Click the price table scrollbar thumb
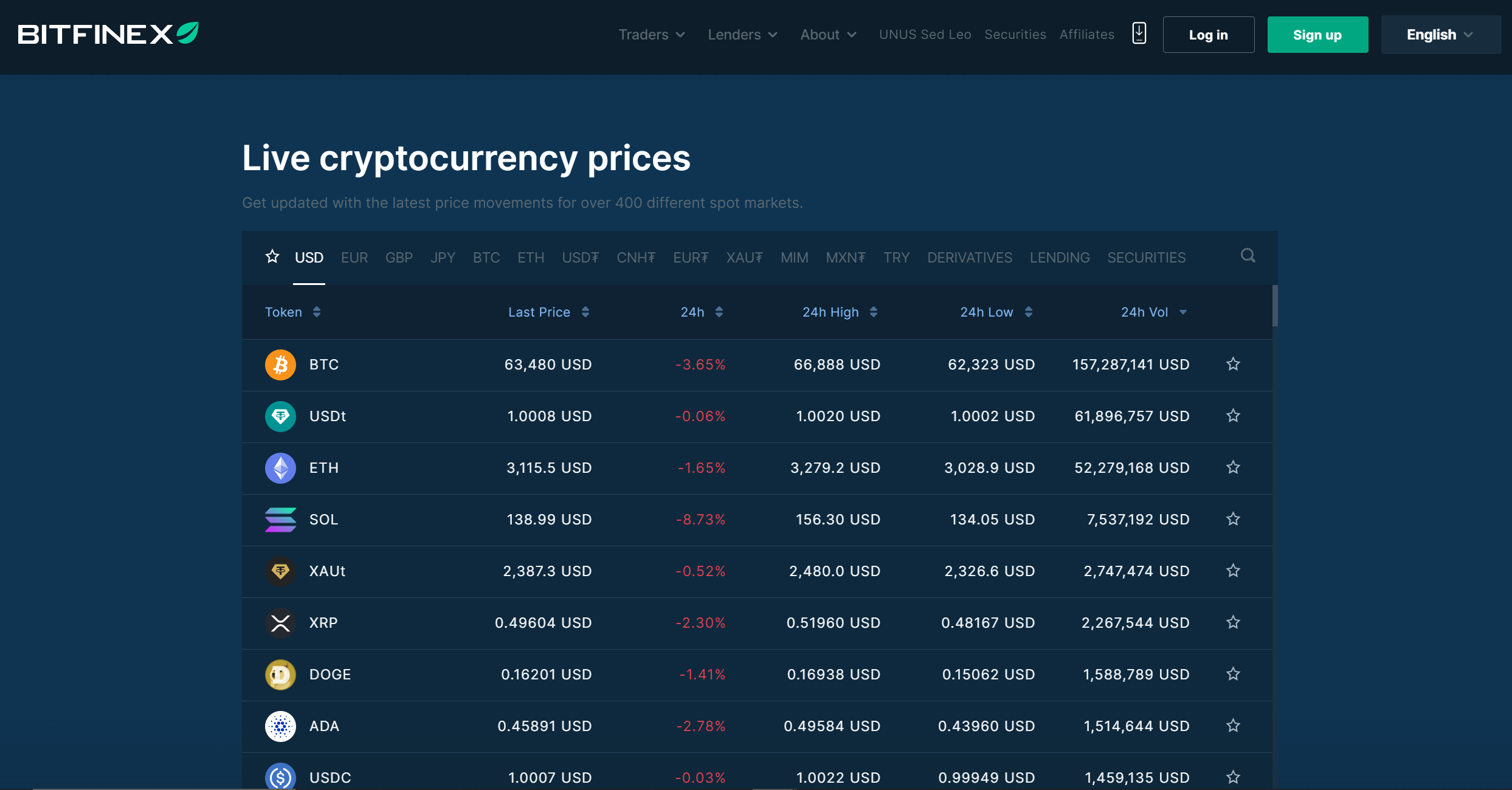 (x=1275, y=306)
